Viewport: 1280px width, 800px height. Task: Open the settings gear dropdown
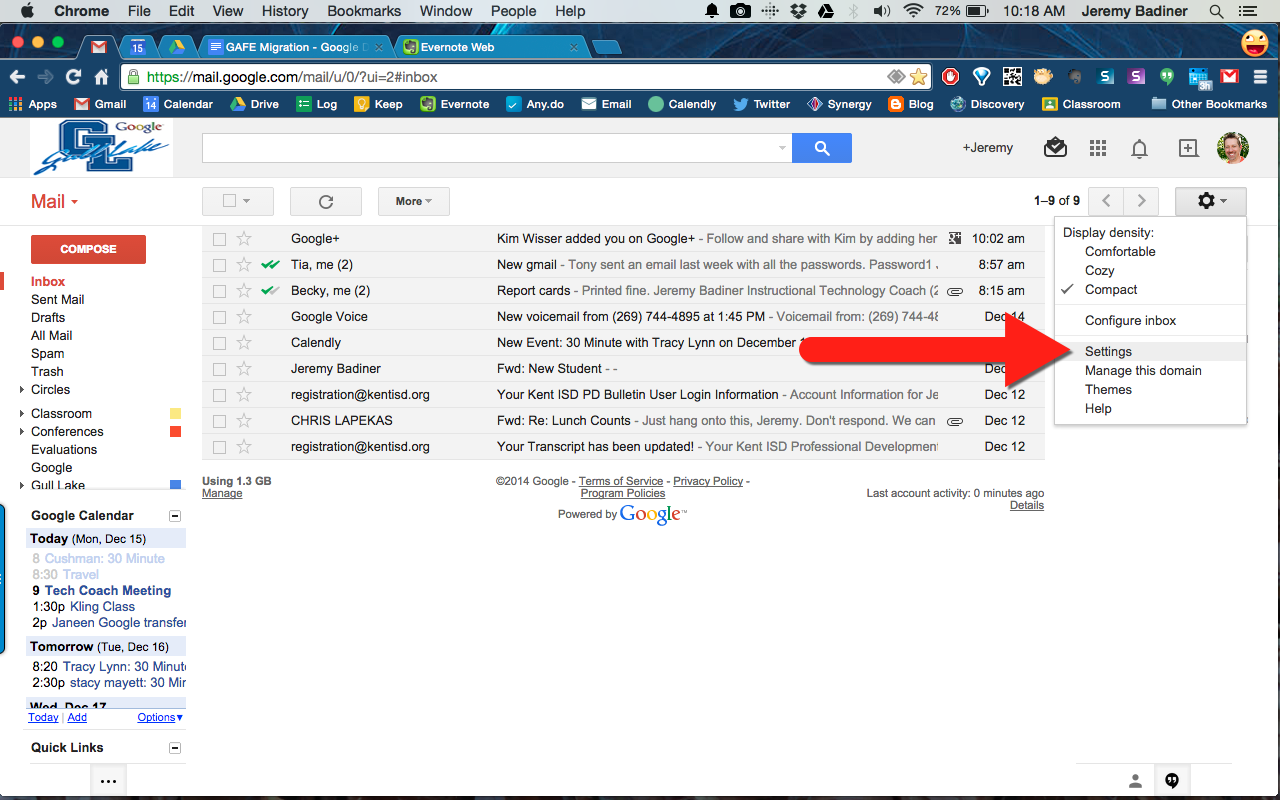(x=1211, y=201)
